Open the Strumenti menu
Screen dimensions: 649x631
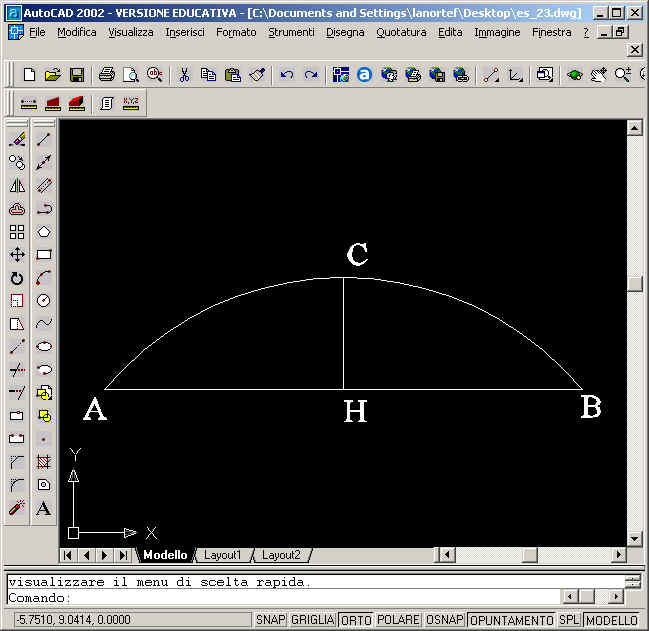click(x=291, y=32)
